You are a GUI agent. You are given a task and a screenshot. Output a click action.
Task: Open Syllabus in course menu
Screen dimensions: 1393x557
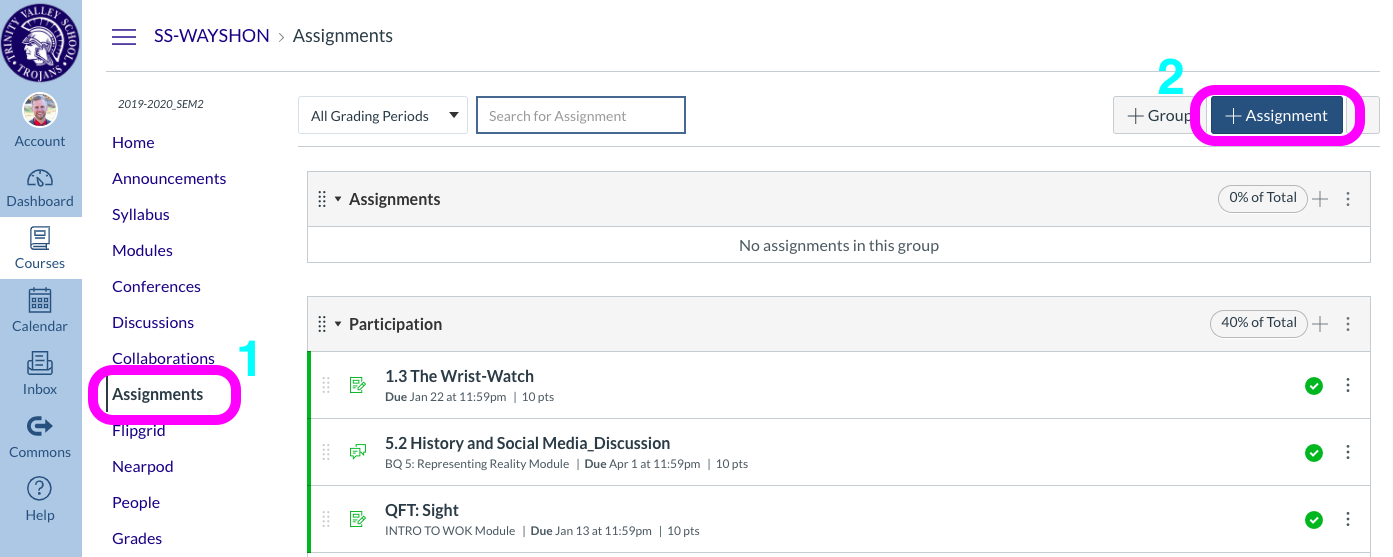(141, 214)
